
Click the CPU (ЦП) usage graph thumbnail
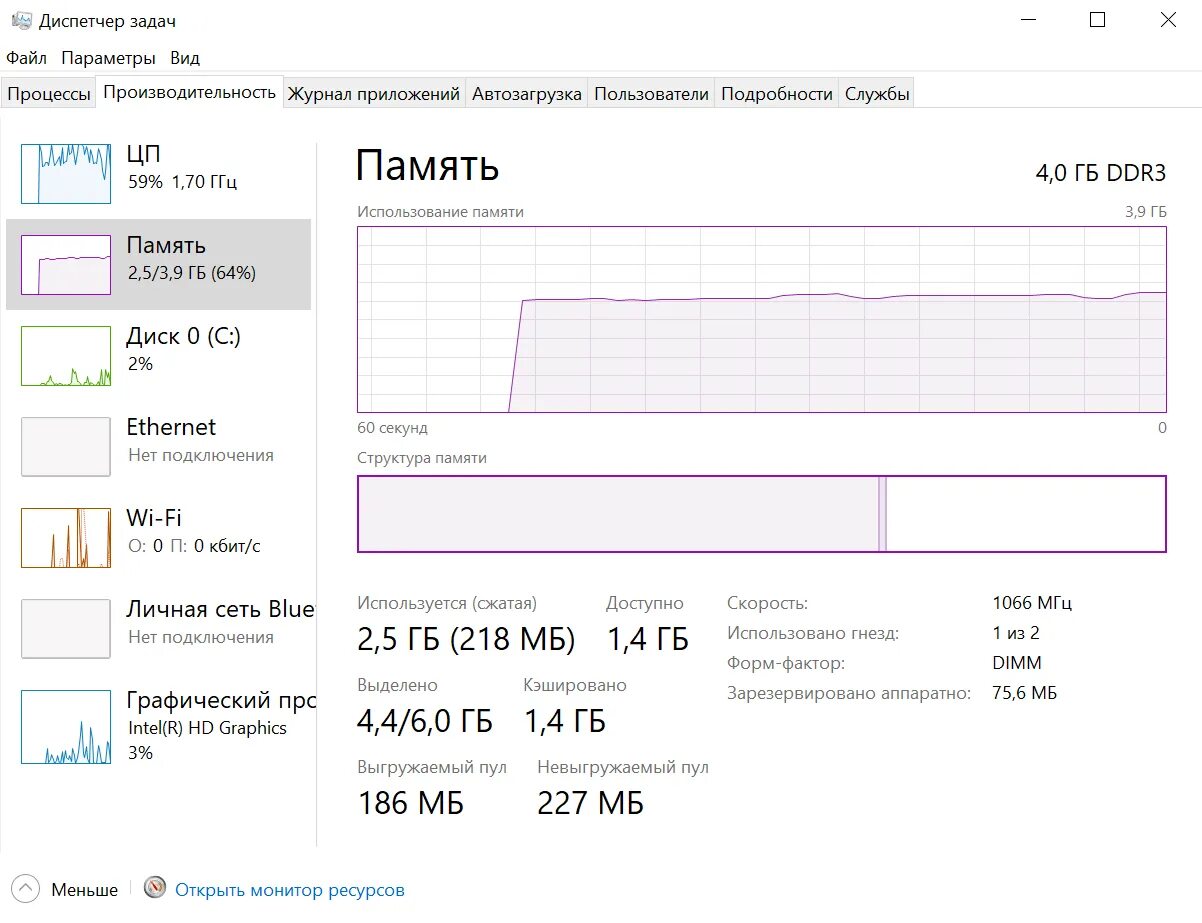[x=66, y=173]
